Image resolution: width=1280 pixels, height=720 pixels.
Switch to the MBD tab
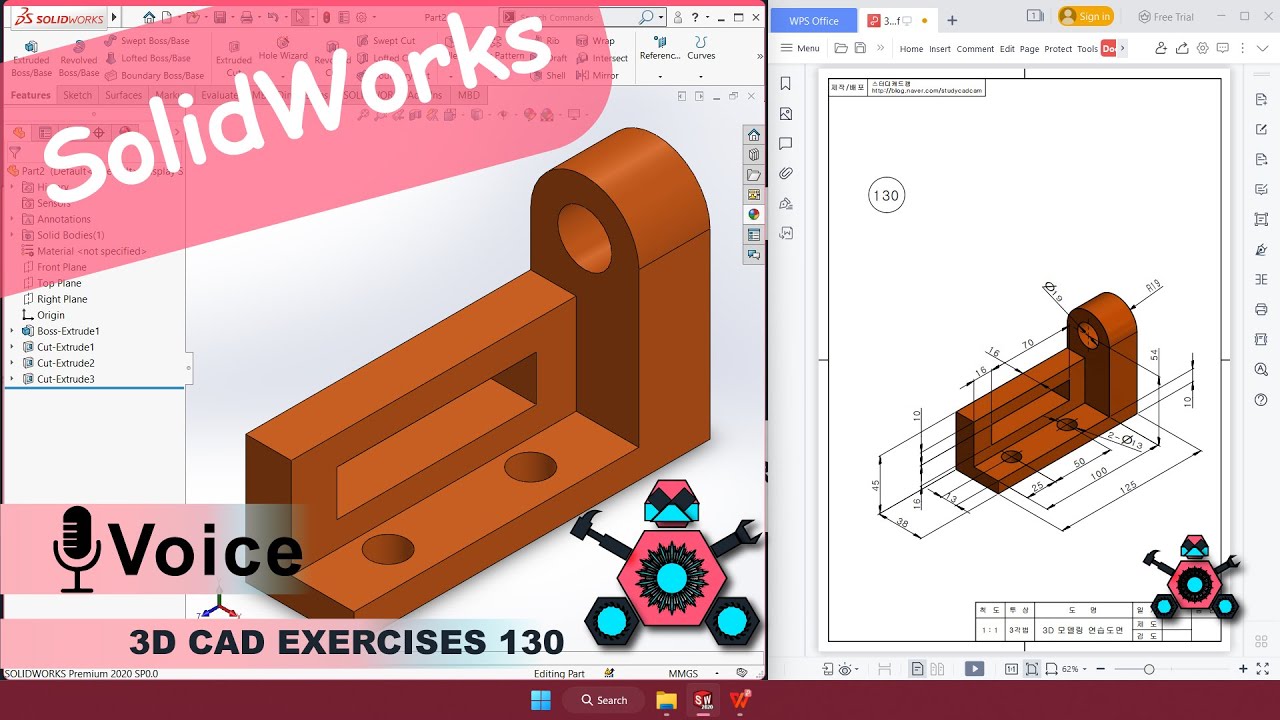coord(468,95)
